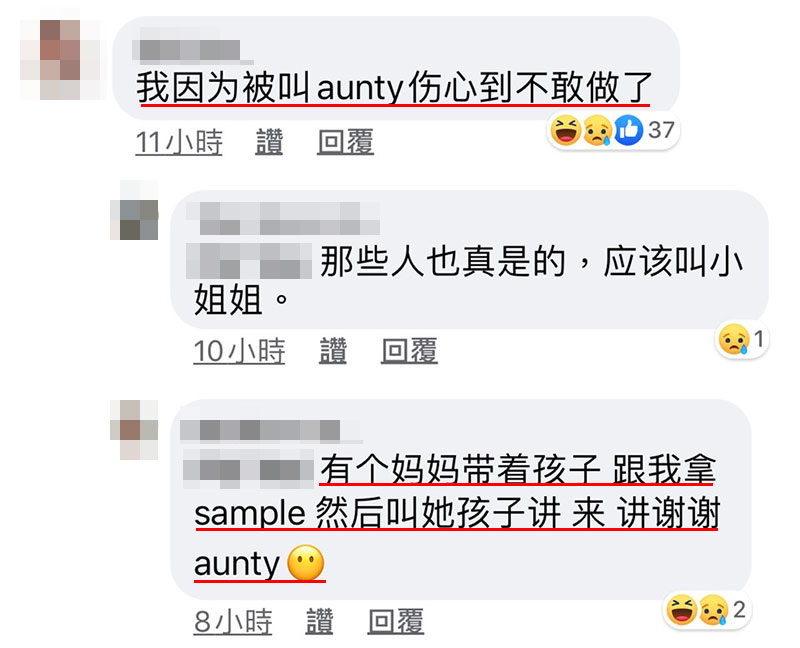Open the 37 reactions count
This screenshot has width=800, height=648.
[661, 130]
